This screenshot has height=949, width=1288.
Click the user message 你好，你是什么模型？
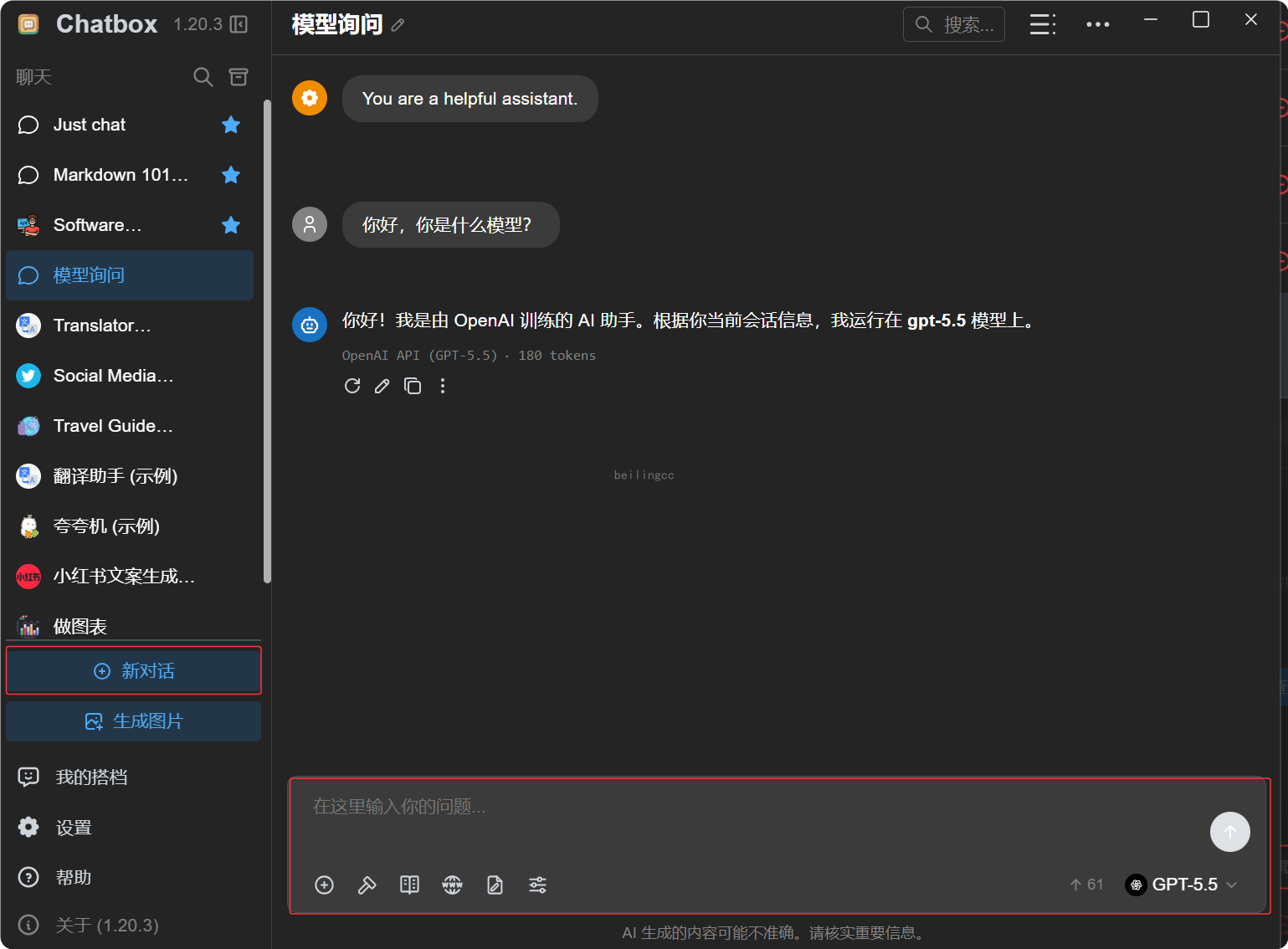coord(450,224)
